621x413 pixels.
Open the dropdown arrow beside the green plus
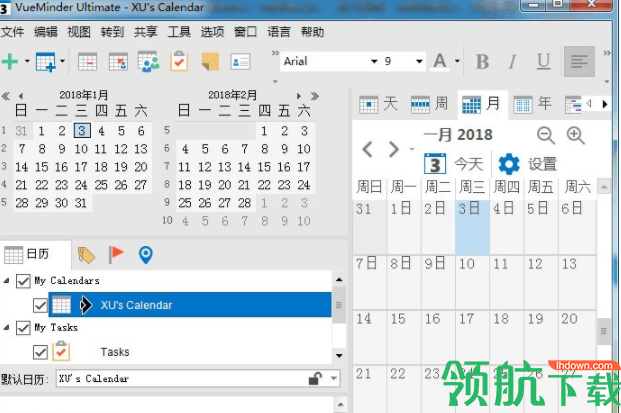tap(27, 61)
